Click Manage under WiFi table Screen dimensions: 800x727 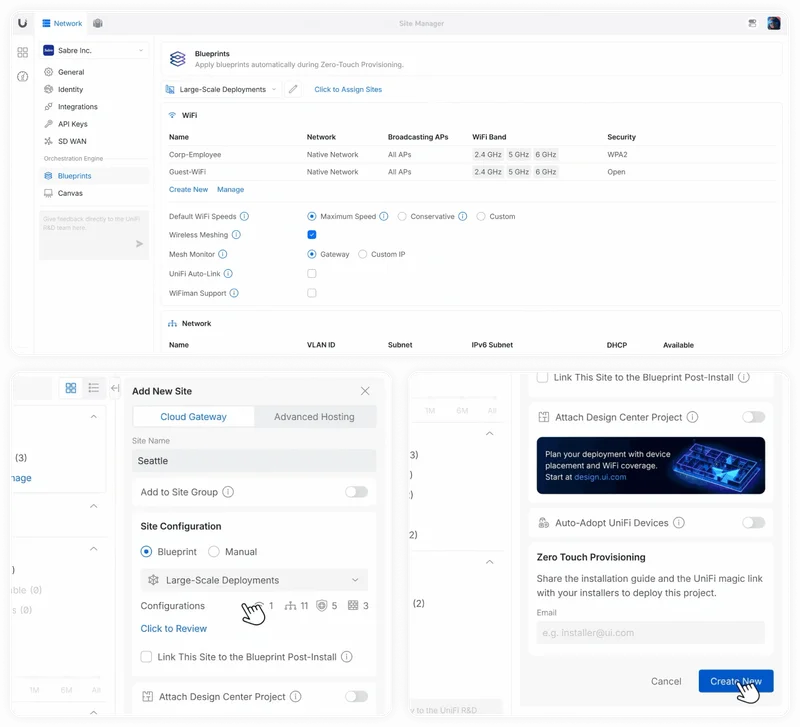(x=231, y=189)
